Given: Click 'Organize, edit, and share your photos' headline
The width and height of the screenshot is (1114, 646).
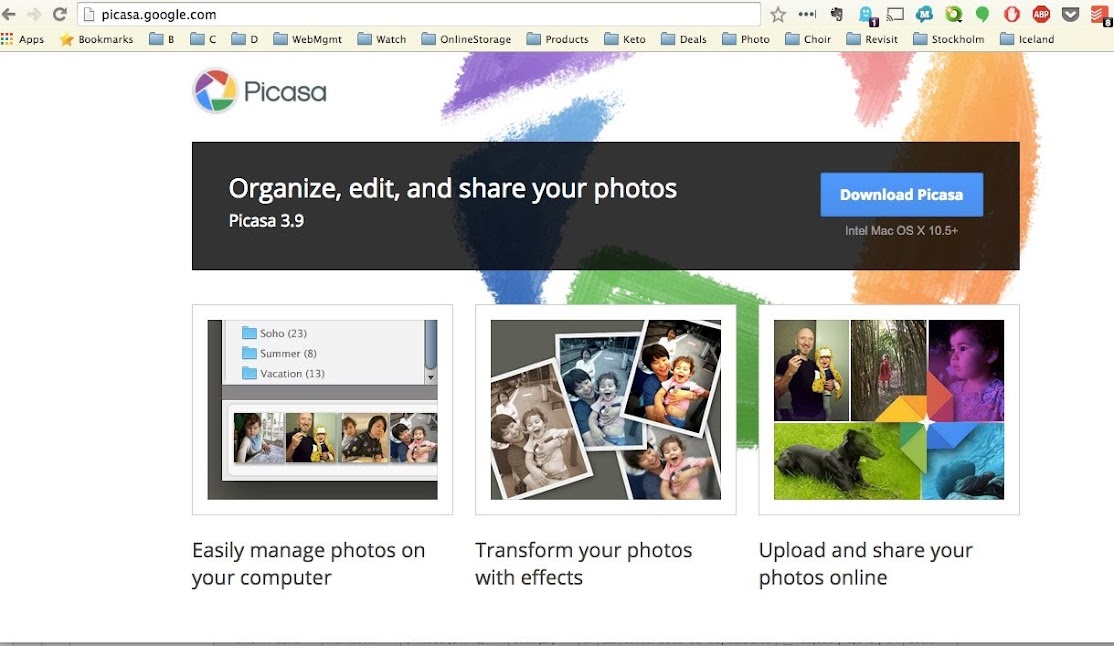Looking at the screenshot, I should (x=453, y=188).
